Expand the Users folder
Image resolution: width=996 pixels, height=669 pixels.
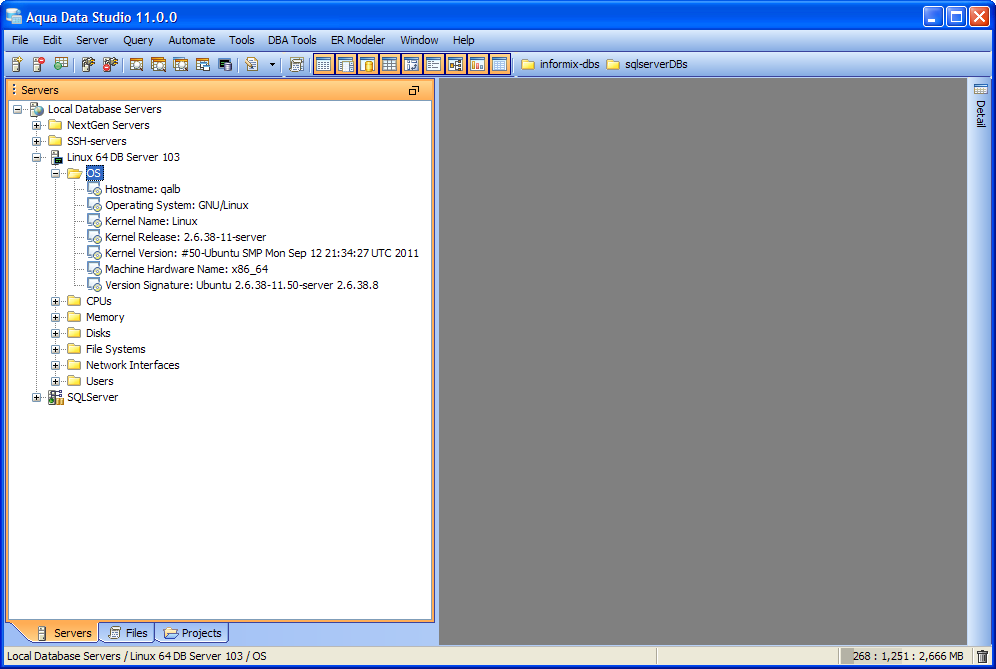click(x=56, y=381)
